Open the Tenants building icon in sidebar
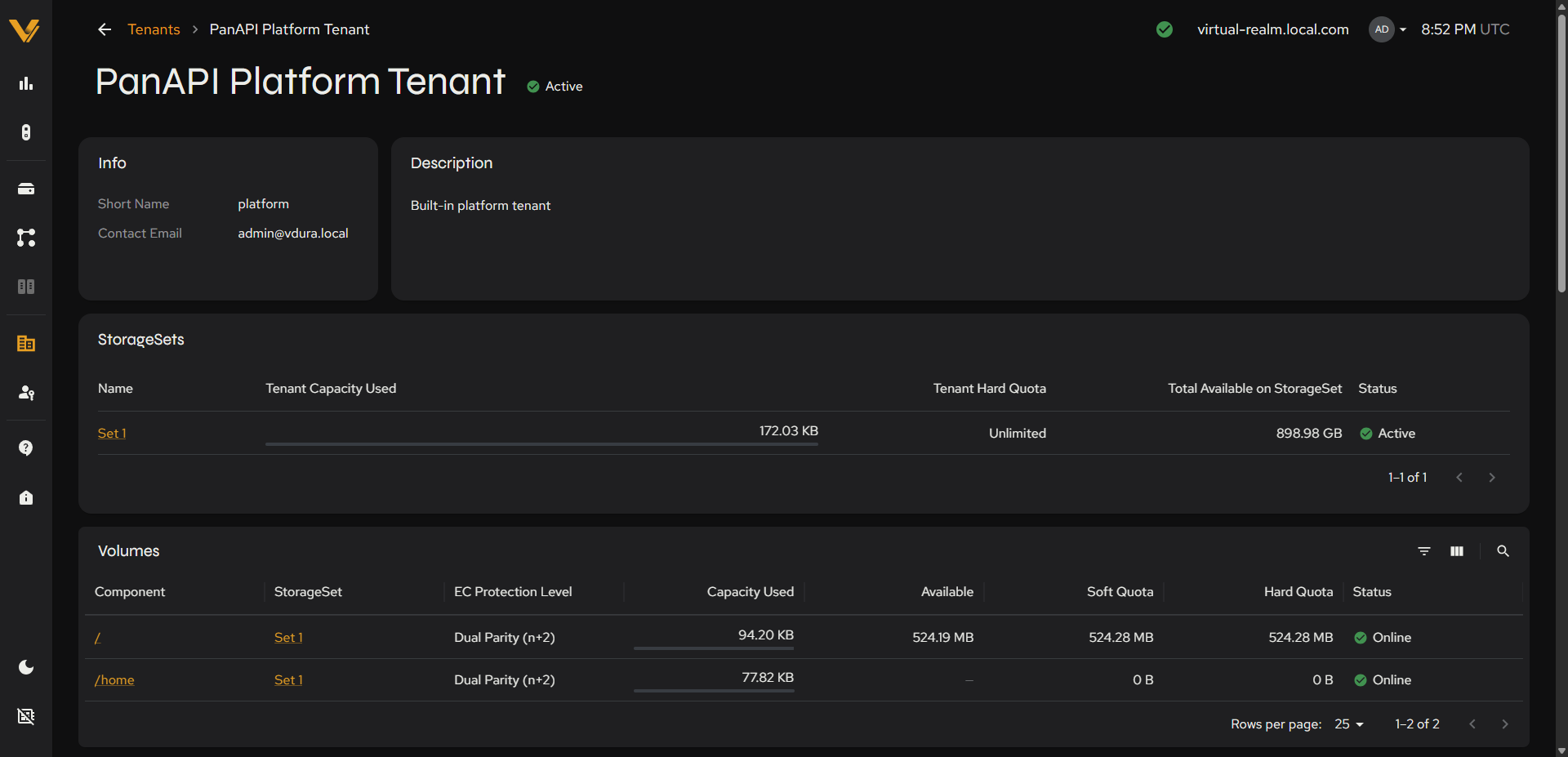The image size is (1568, 757). coord(26,344)
